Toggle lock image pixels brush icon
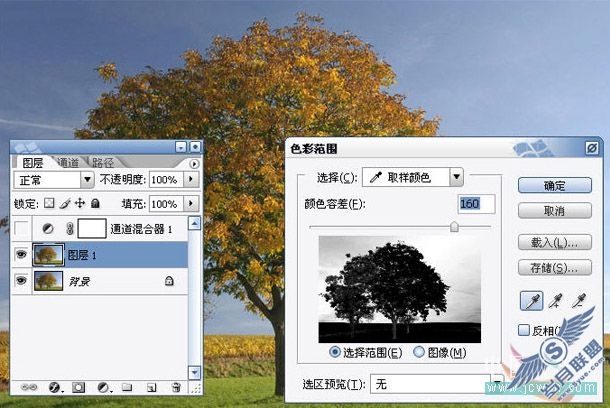Viewport: 610px width, 408px height. coord(65,203)
